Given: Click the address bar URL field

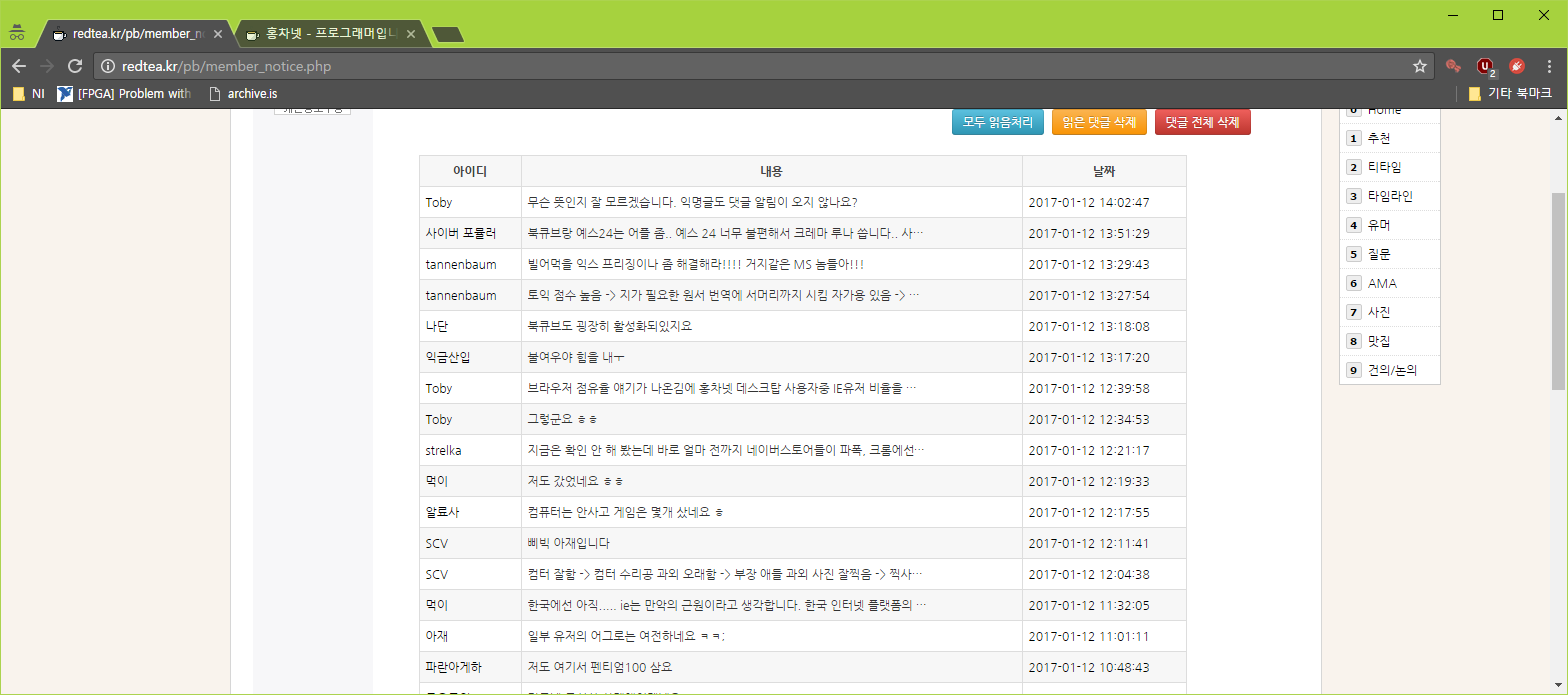Looking at the screenshot, I should pos(700,66).
